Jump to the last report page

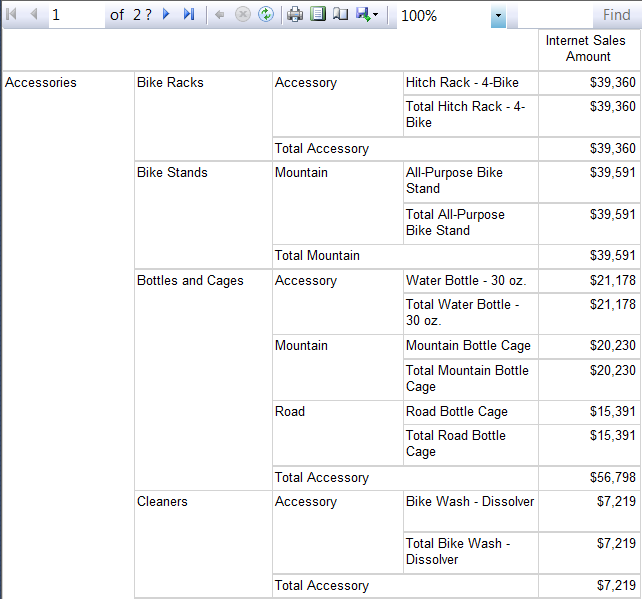point(189,14)
